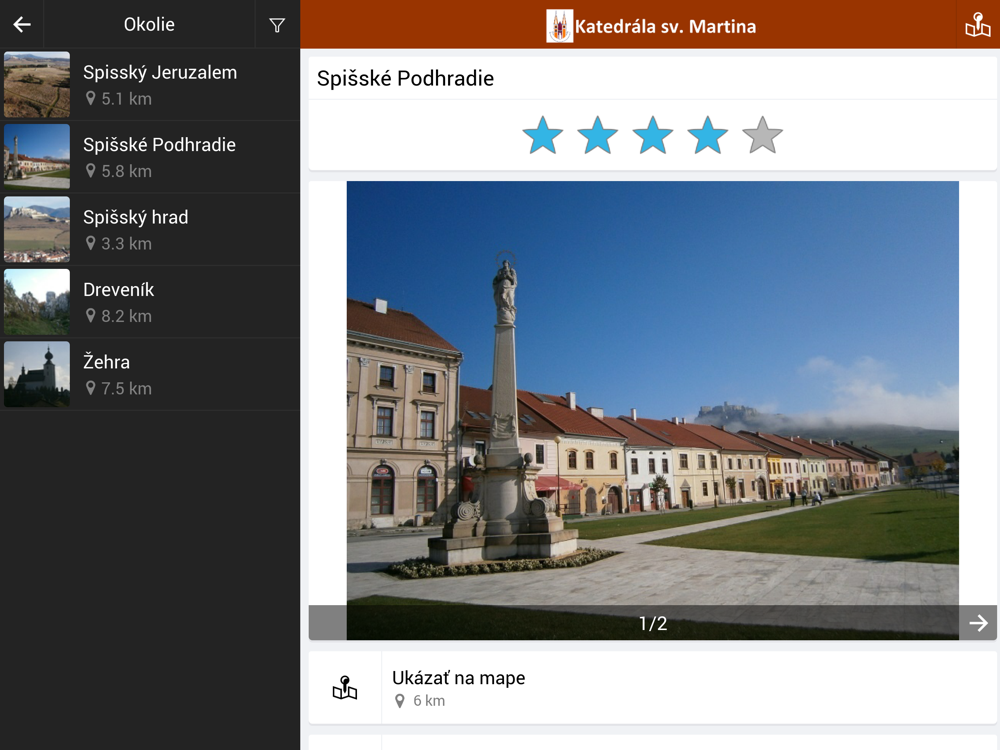Select Žehra from the nearby places
Image resolution: width=1000 pixels, height=750 pixels.
click(x=160, y=374)
